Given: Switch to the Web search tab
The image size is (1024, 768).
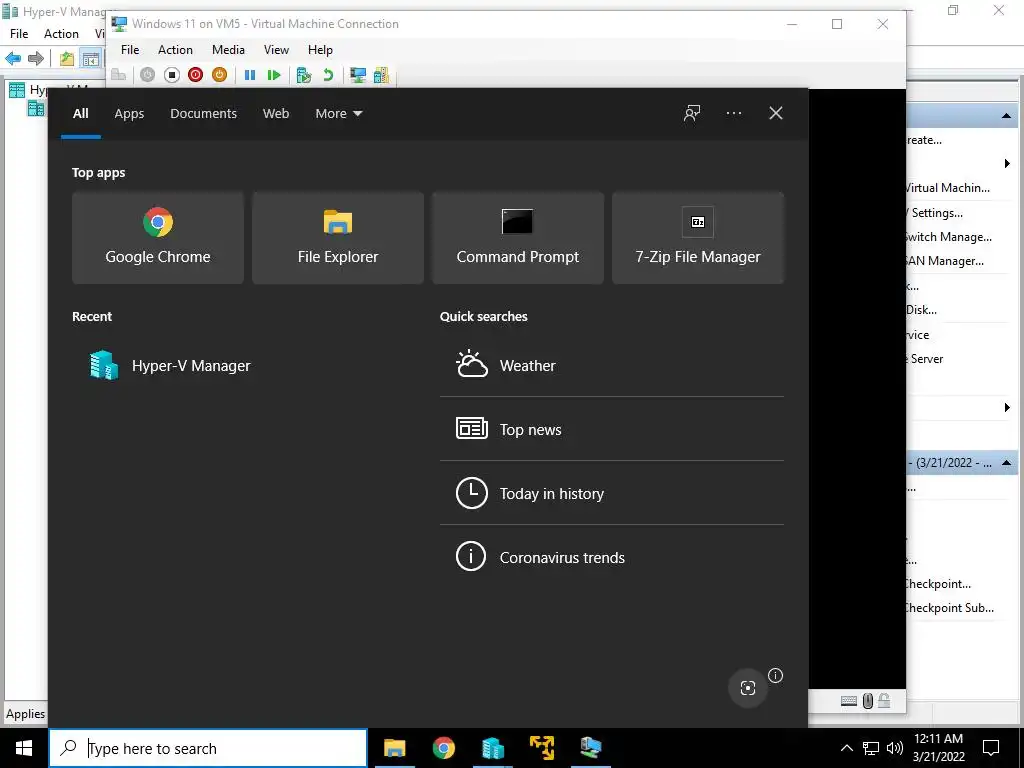Looking at the screenshot, I should click(276, 114).
